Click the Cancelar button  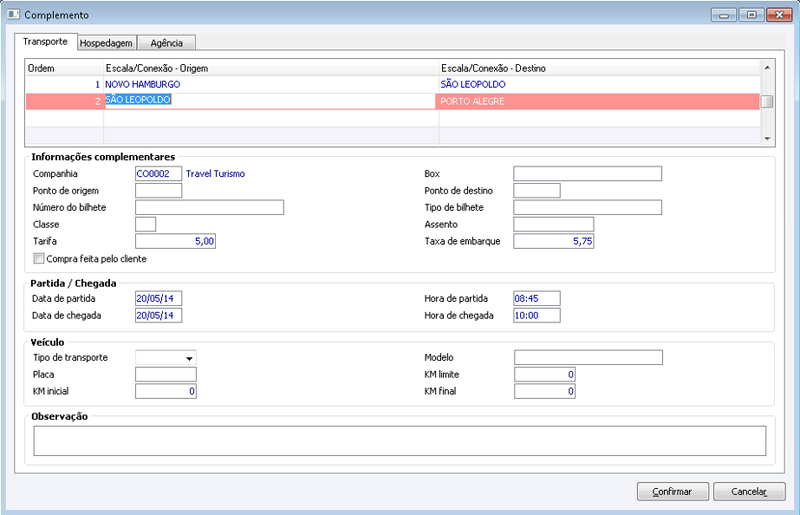point(749,492)
